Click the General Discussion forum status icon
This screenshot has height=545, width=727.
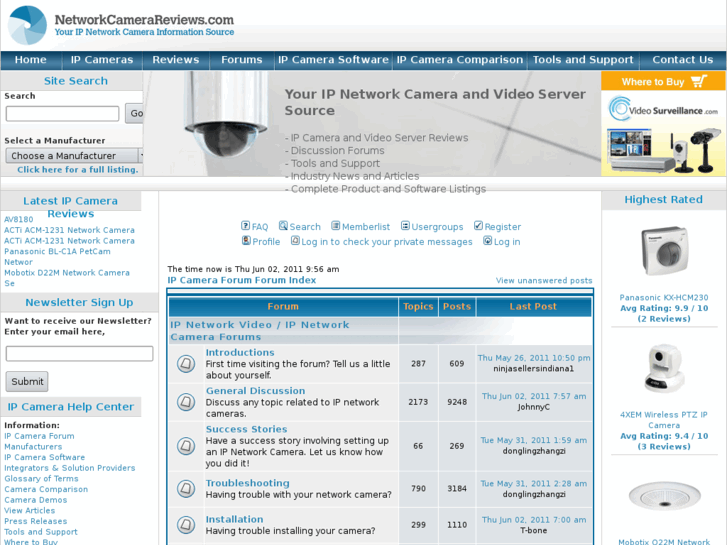186,402
